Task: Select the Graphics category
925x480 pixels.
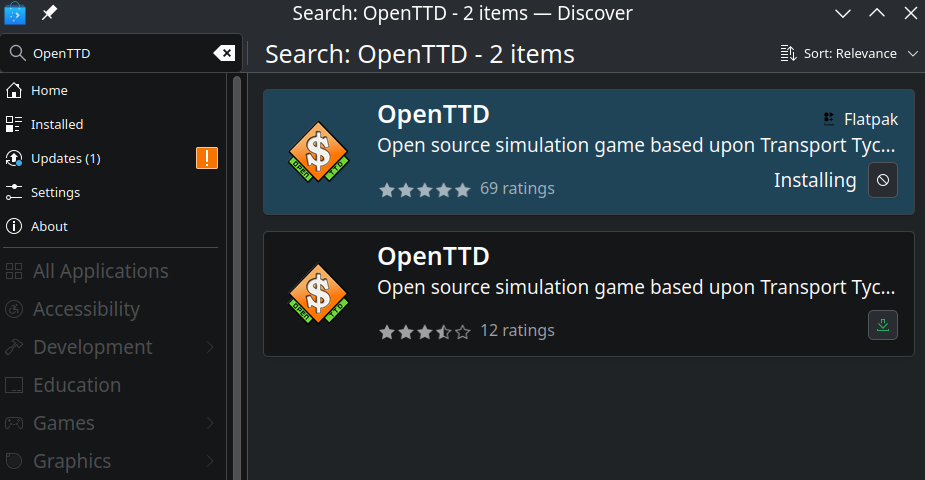Action: tap(113, 461)
